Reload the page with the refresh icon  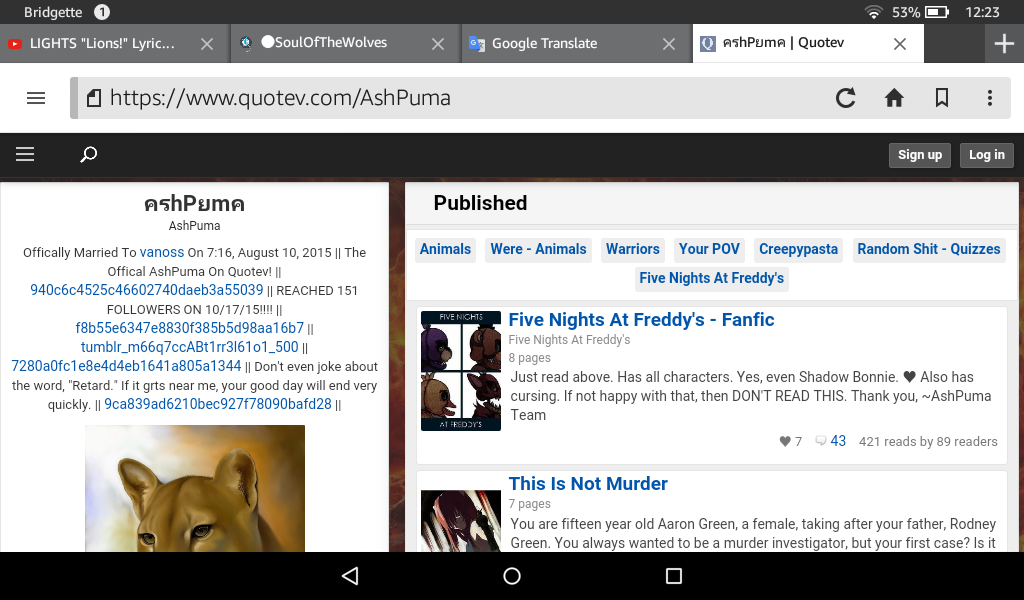point(846,98)
